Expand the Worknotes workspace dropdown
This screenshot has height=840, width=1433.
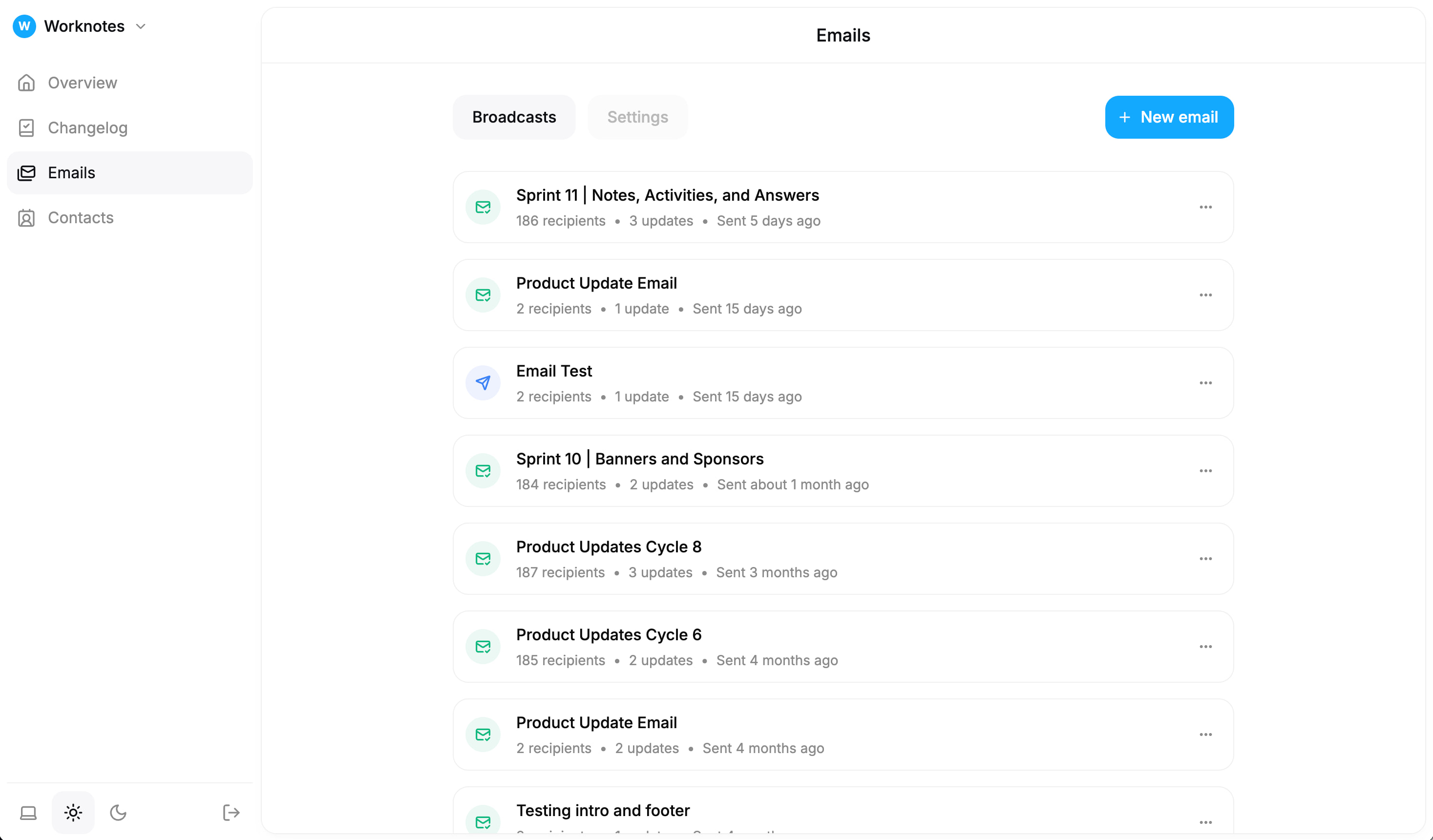pos(141,26)
